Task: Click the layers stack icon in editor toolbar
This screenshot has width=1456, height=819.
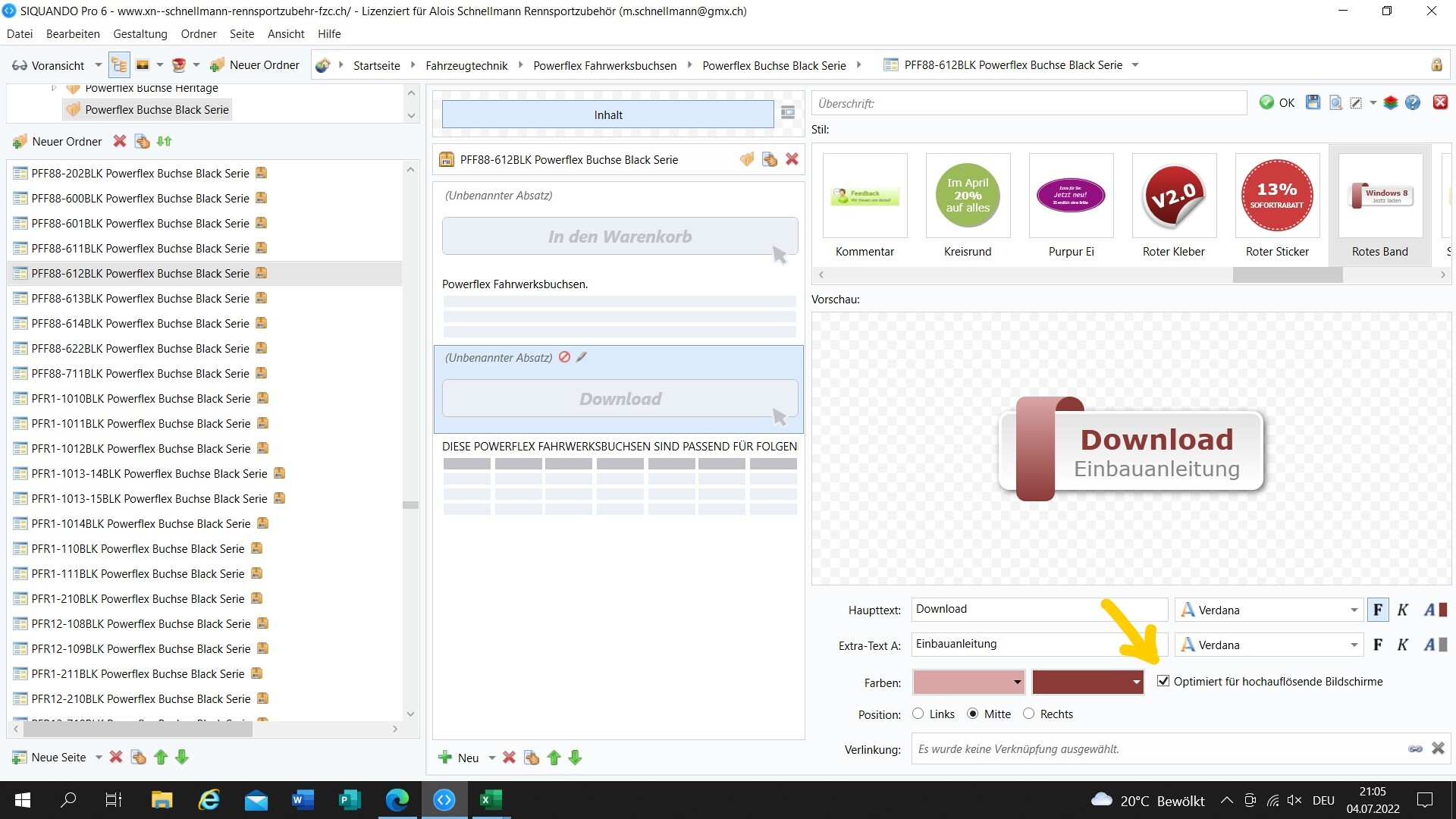Action: click(1390, 102)
